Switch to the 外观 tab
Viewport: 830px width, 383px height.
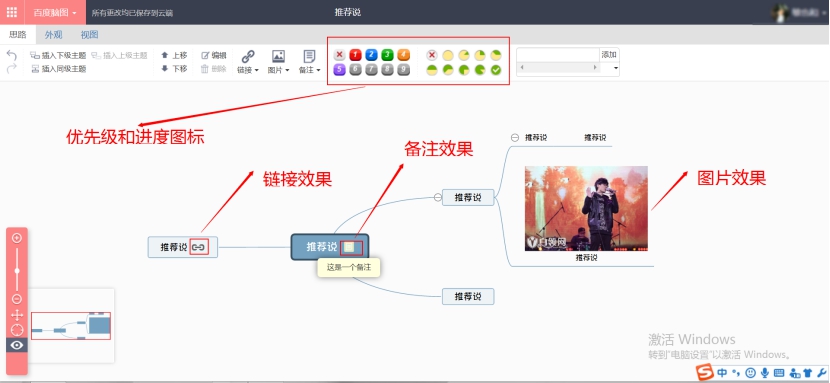click(x=53, y=35)
